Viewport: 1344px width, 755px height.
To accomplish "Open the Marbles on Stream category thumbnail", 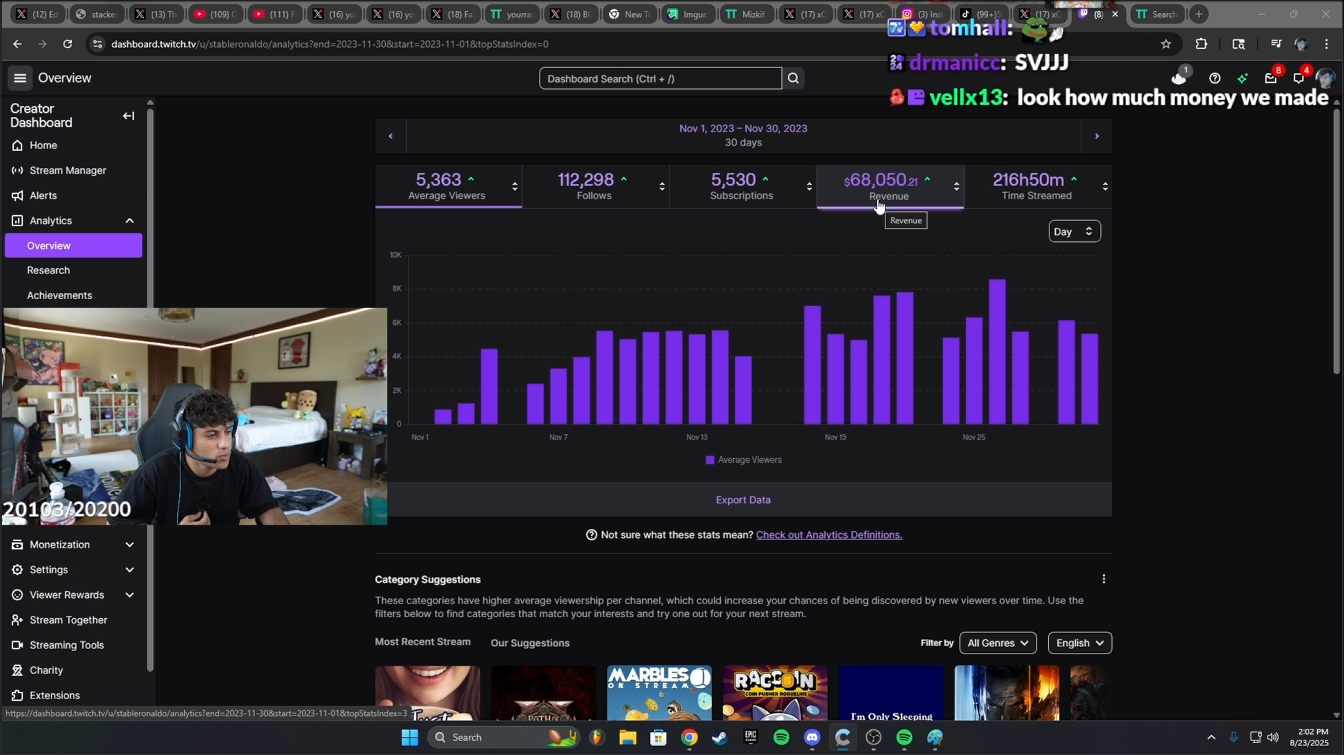I will coord(660,693).
